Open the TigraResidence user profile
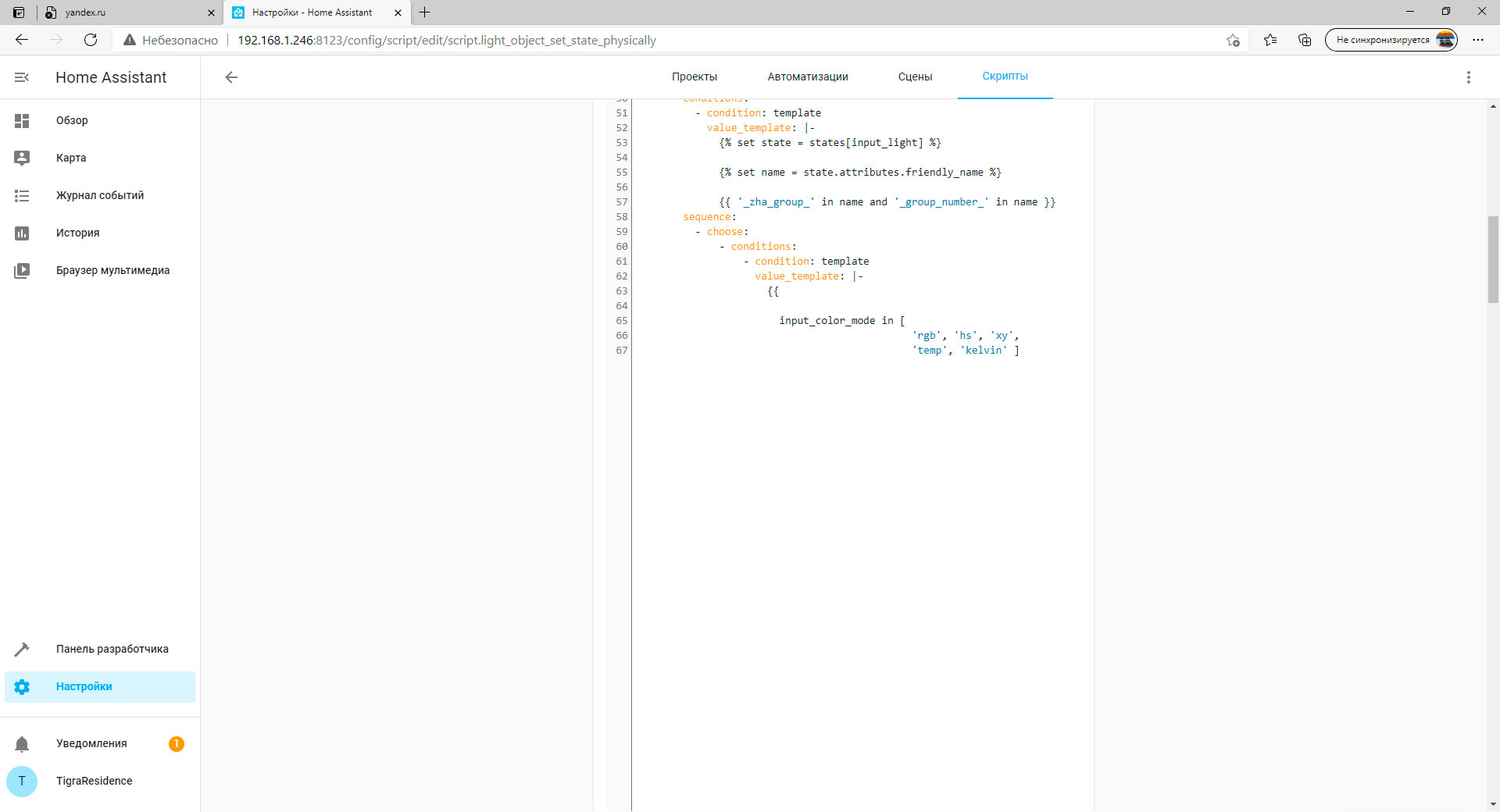1500x812 pixels. pyautogui.click(x=22, y=781)
